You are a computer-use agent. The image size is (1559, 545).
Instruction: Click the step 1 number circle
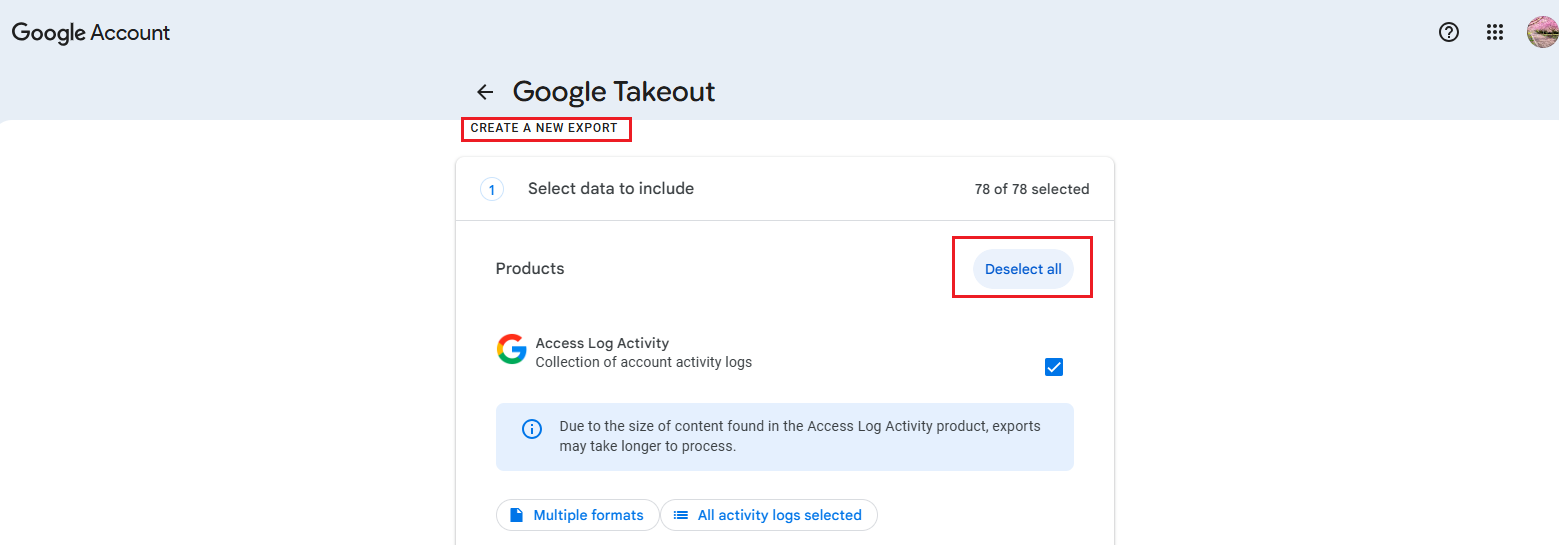[492, 189]
